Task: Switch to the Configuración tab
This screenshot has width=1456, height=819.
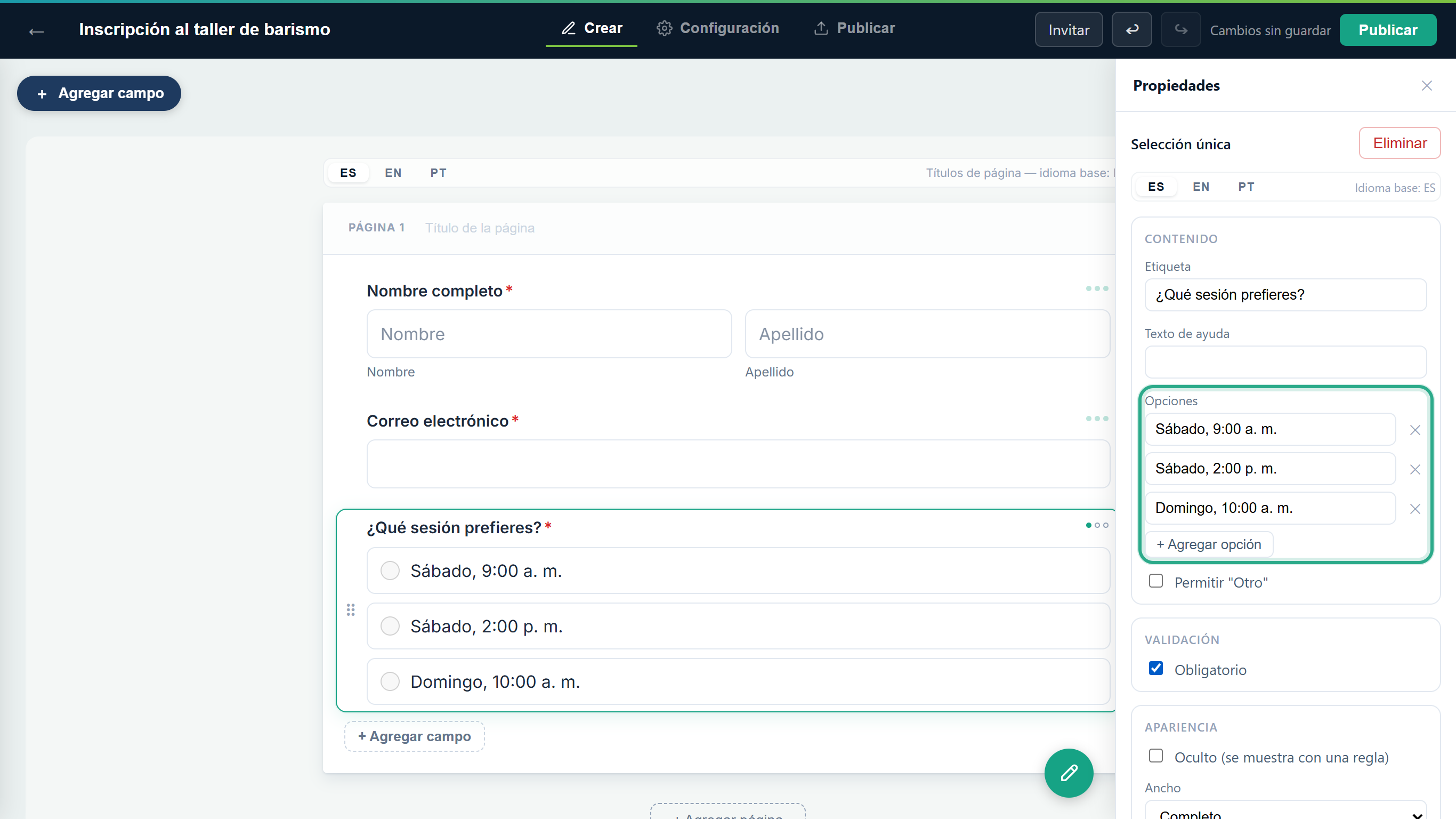Action: (717, 28)
